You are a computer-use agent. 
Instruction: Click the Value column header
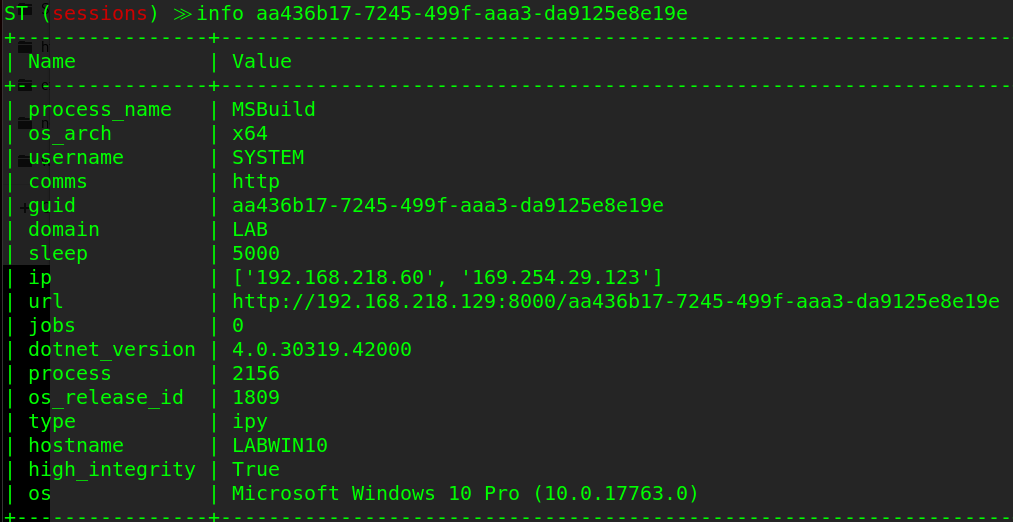pyautogui.click(x=261, y=61)
